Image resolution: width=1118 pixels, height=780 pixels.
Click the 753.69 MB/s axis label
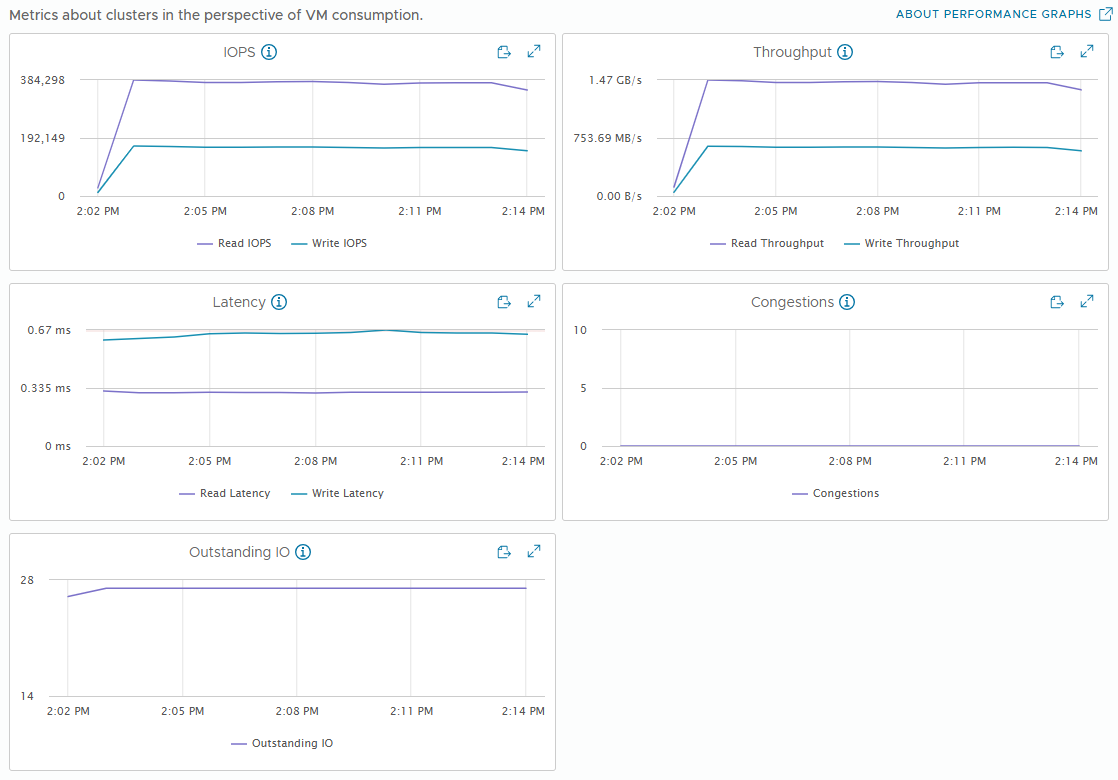coord(607,138)
